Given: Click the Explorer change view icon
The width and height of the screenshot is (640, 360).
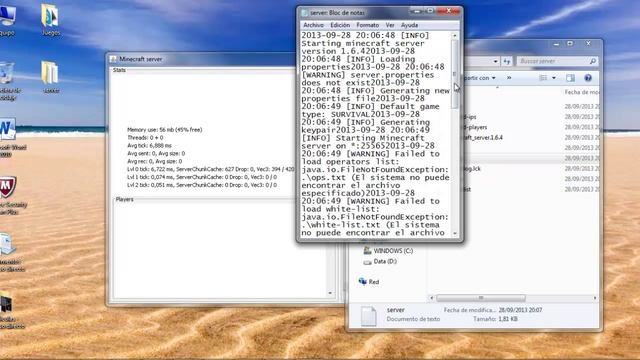Looking at the screenshot, I should (543, 78).
